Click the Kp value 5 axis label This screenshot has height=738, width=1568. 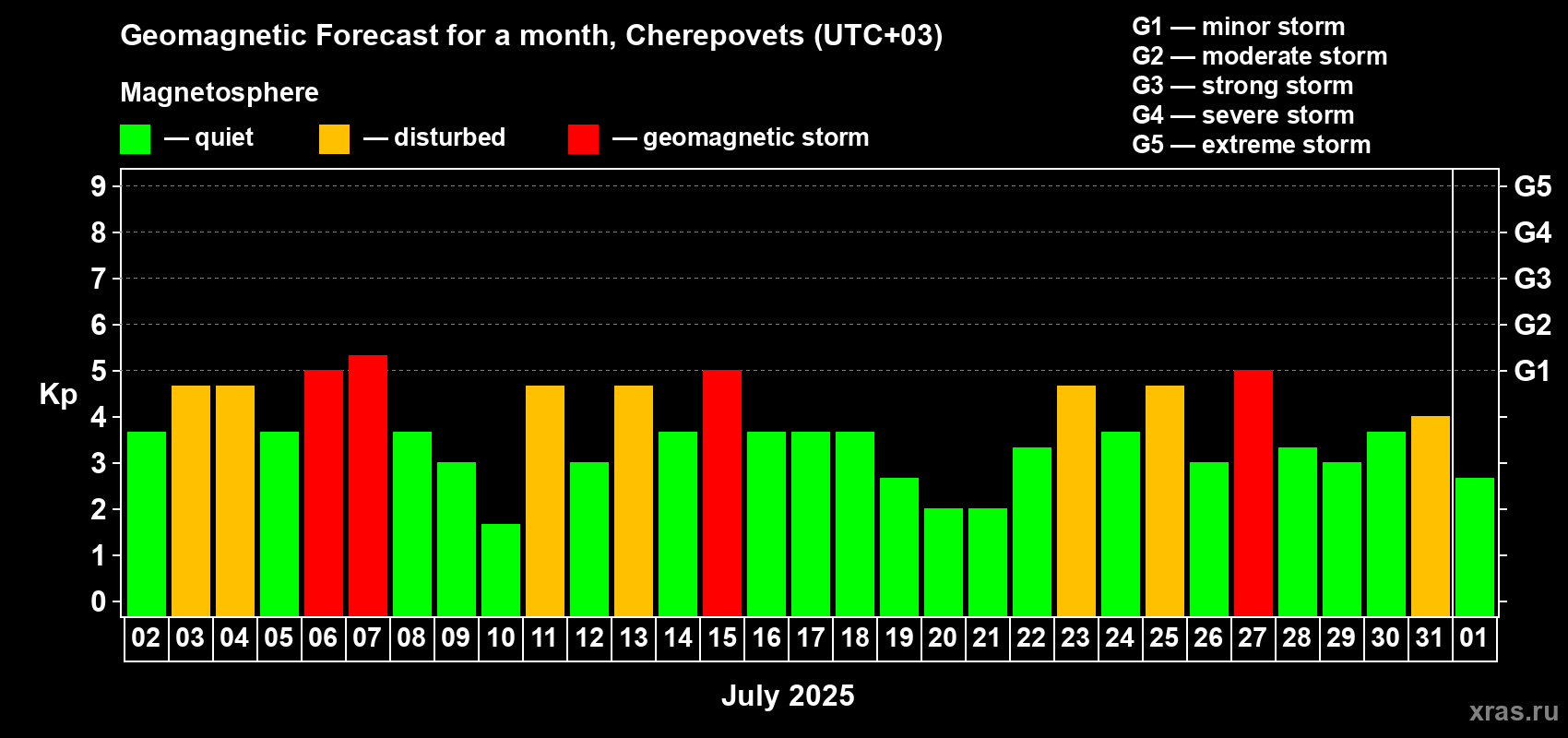click(99, 371)
